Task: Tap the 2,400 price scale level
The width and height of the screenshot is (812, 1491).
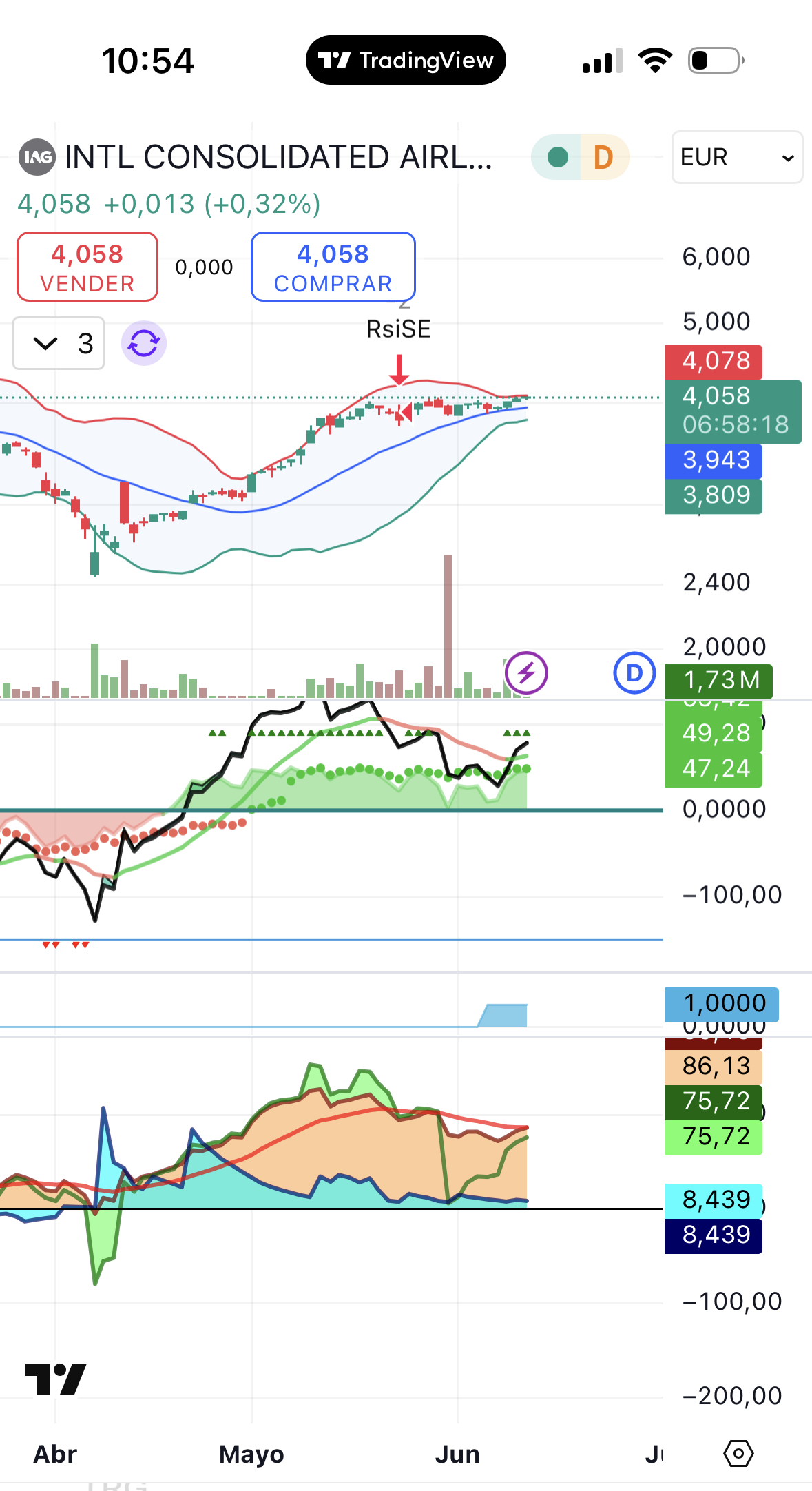Action: pos(716,583)
